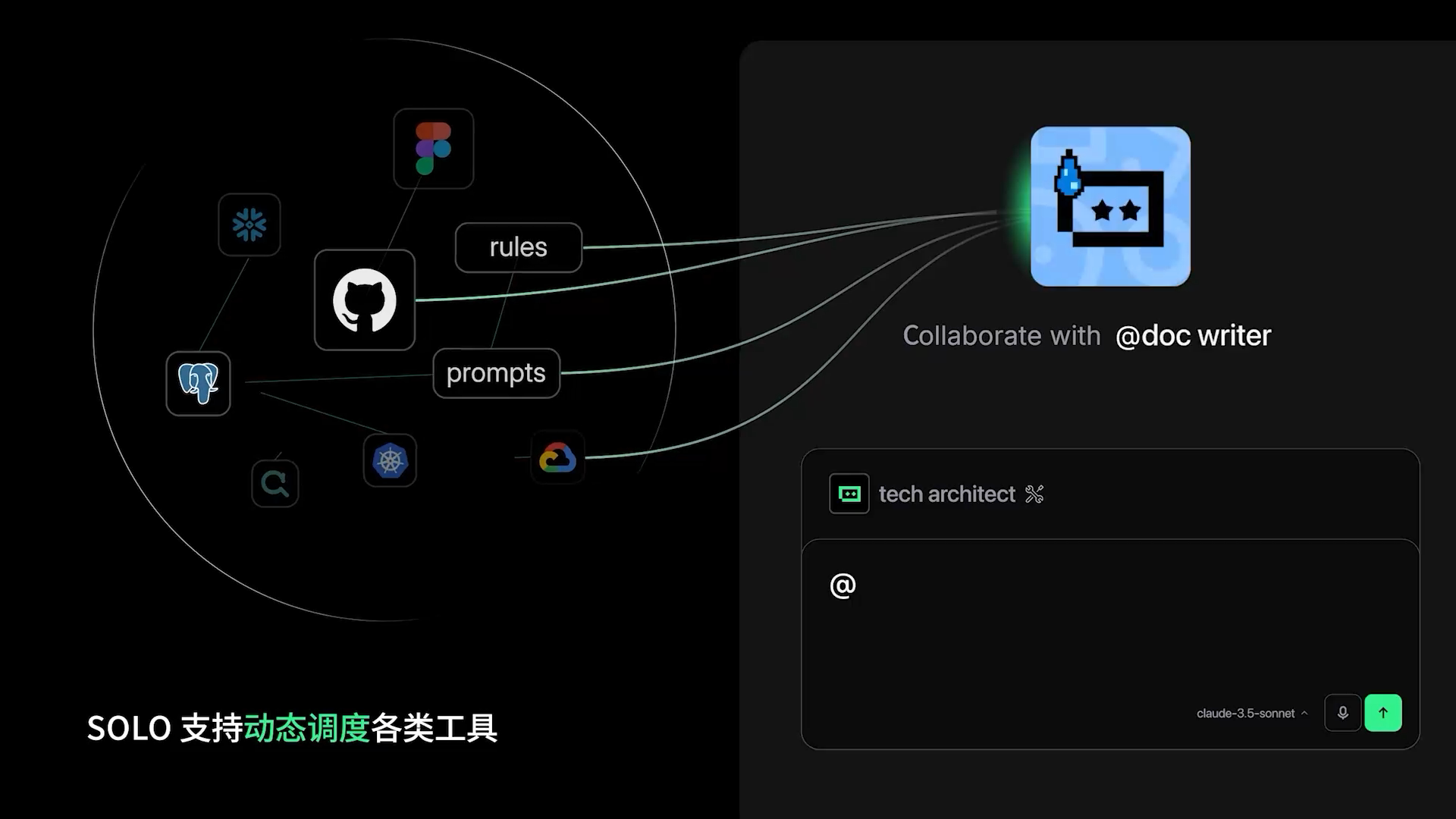This screenshot has width=1456, height=819.
Task: Click the Figma logo tile
Action: [x=433, y=149]
